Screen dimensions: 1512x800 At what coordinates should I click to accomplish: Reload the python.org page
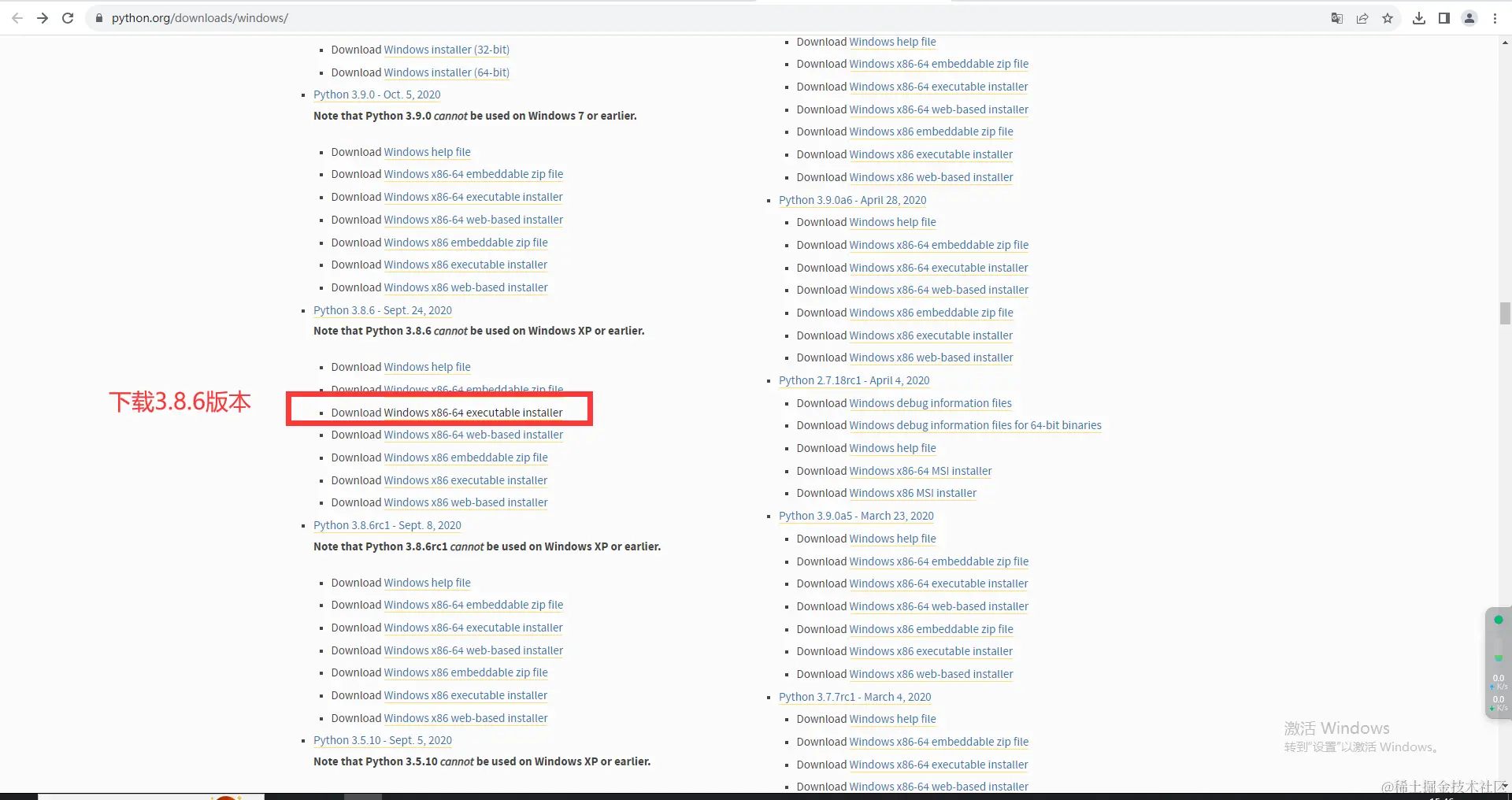[x=68, y=18]
